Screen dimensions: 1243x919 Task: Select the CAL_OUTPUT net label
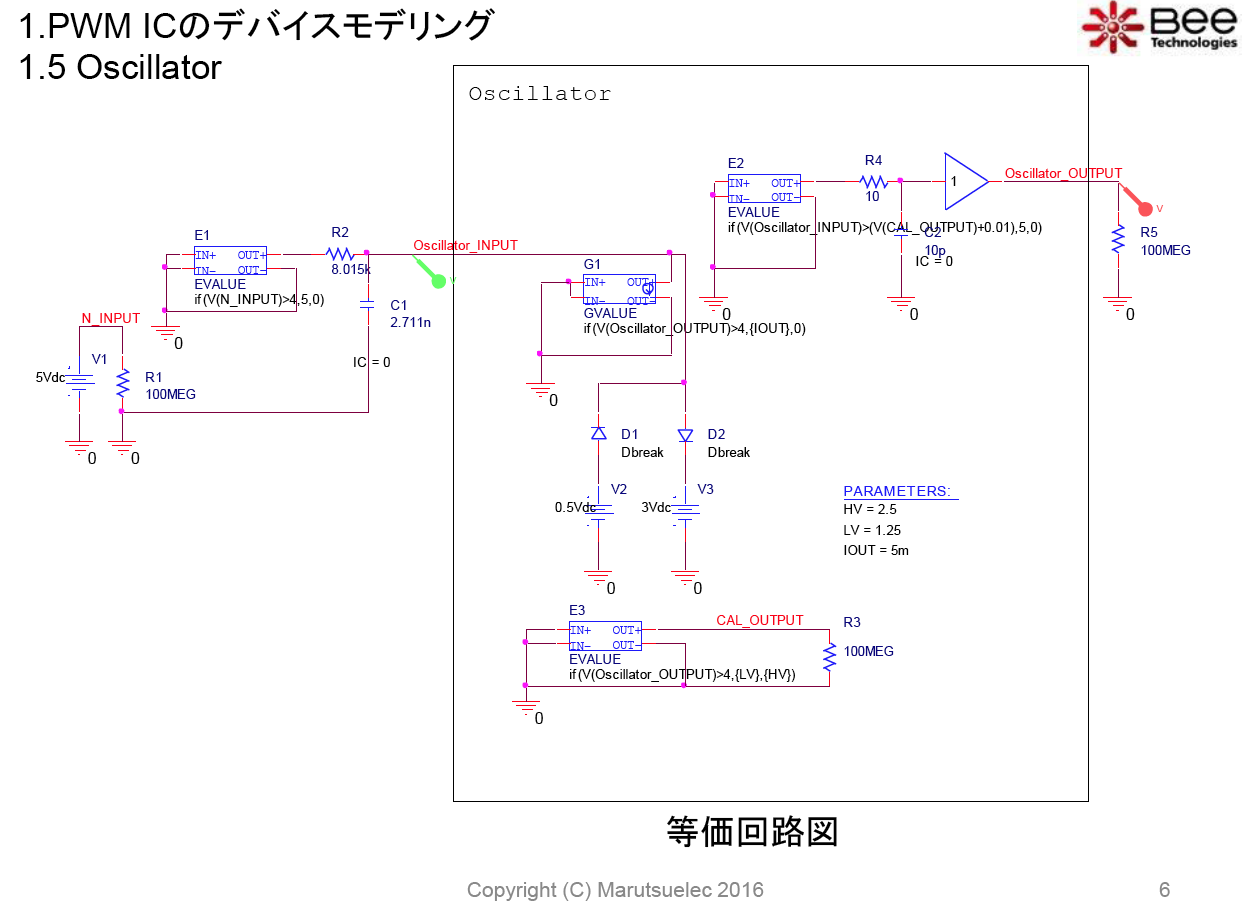[759, 620]
